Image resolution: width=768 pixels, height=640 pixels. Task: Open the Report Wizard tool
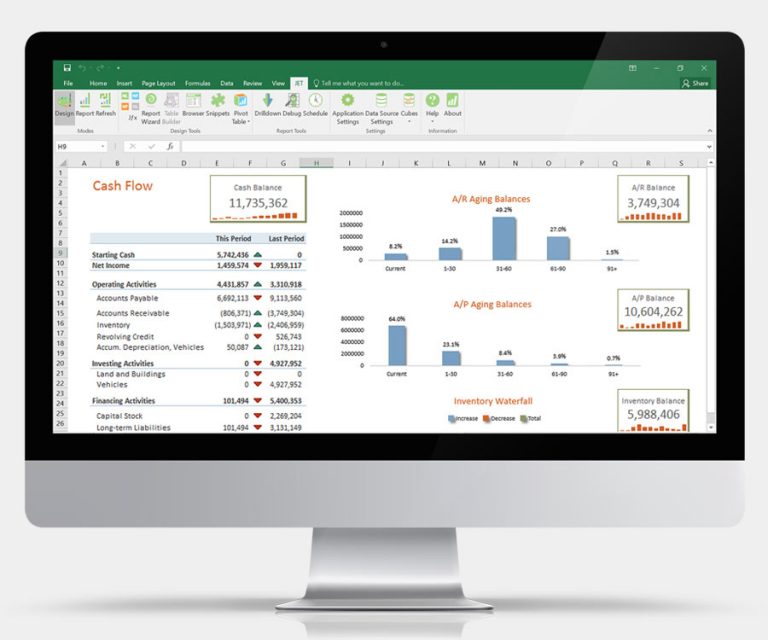point(150,105)
